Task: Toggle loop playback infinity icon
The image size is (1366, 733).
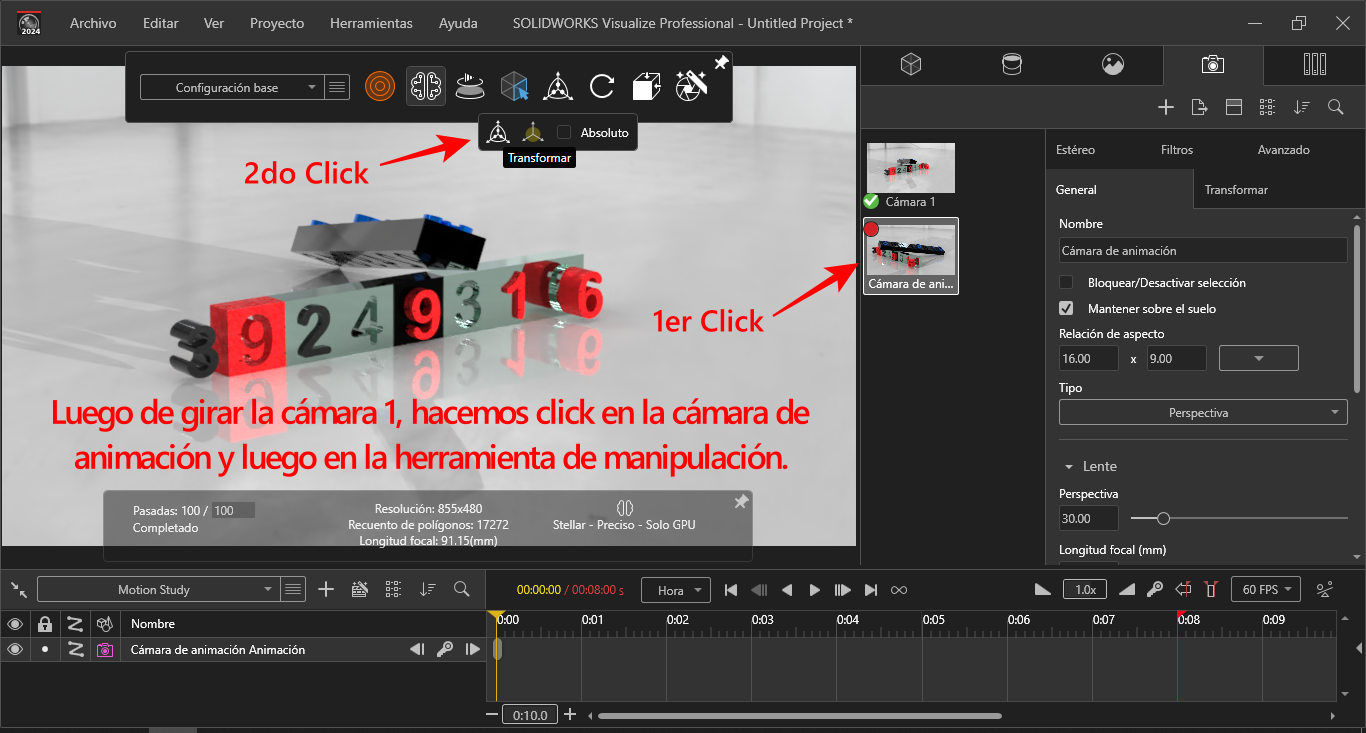Action: click(x=899, y=590)
